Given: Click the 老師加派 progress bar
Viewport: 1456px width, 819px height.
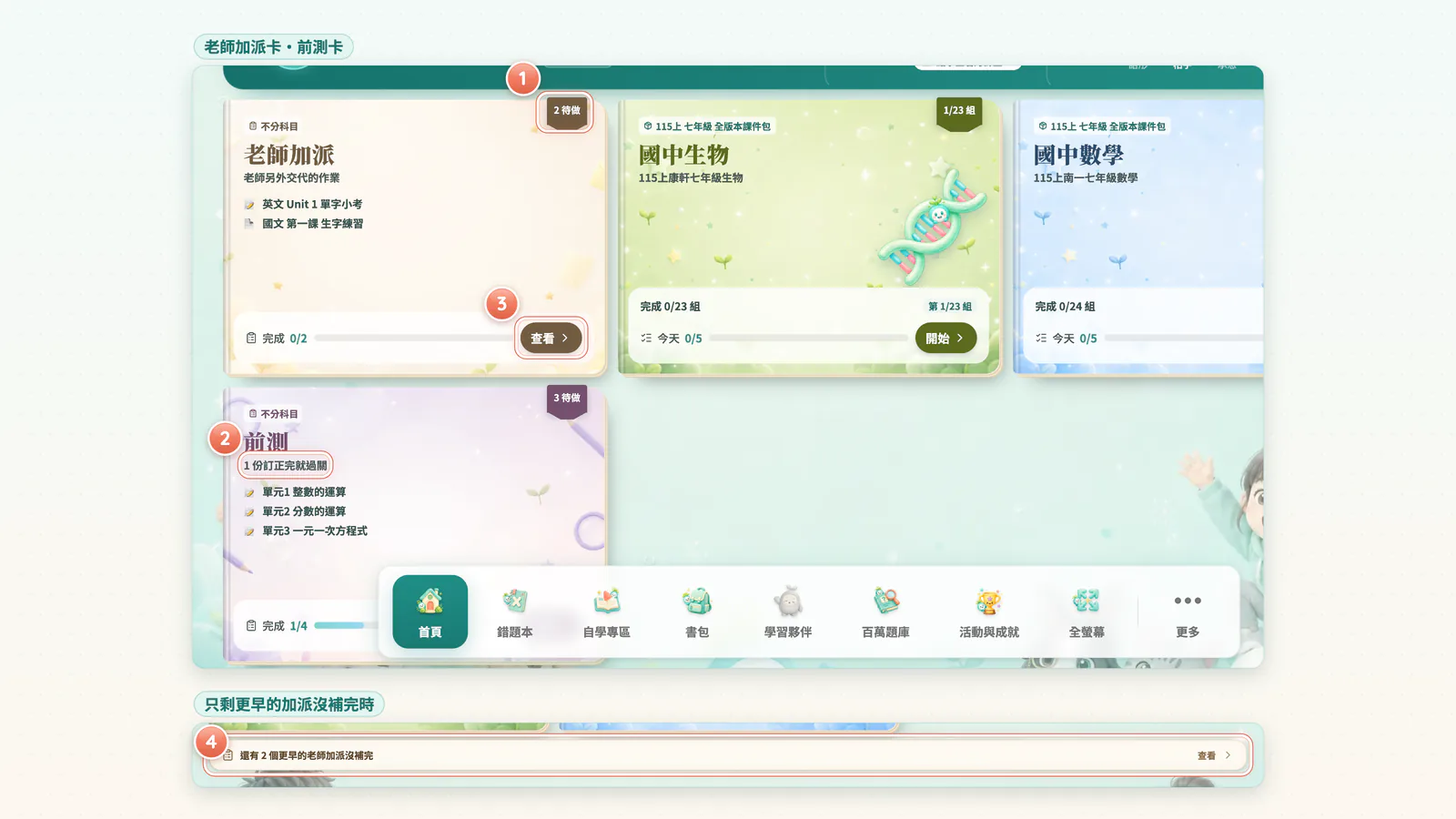Looking at the screenshot, I should point(414,338).
